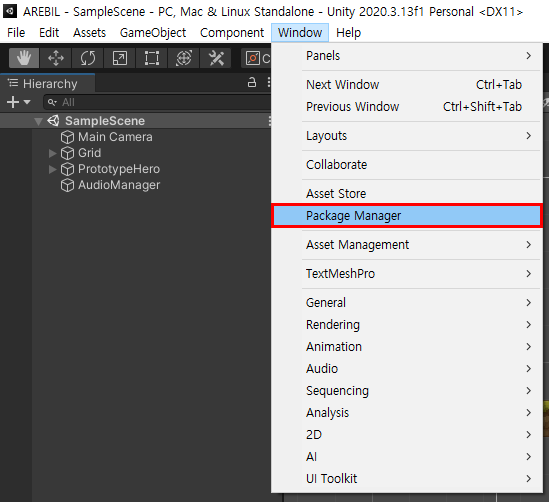This screenshot has width=549, height=502.
Task: Open the SampleScene row options menu
Action: coord(269,121)
